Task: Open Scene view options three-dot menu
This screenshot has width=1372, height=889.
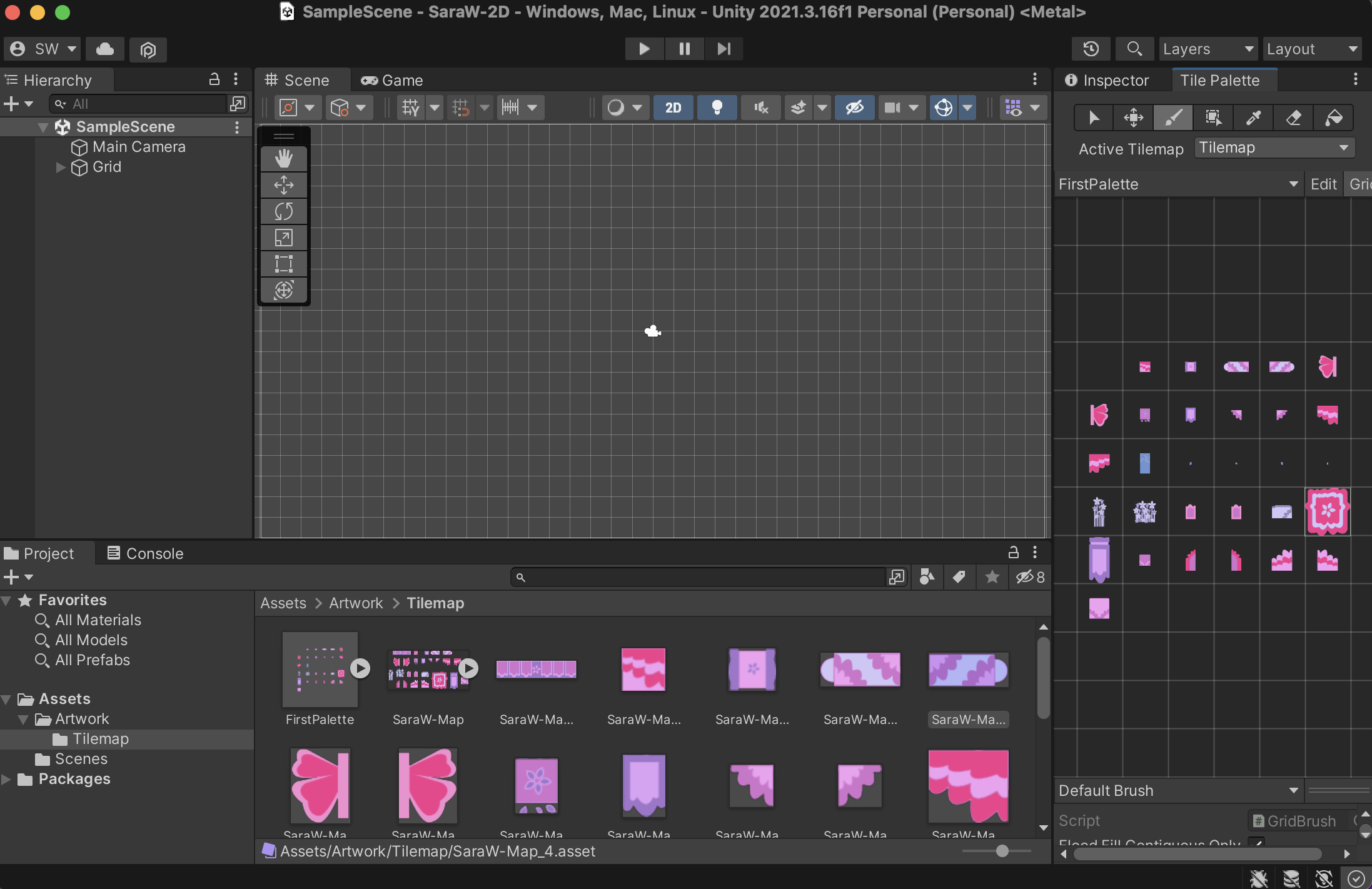Action: (x=1035, y=79)
